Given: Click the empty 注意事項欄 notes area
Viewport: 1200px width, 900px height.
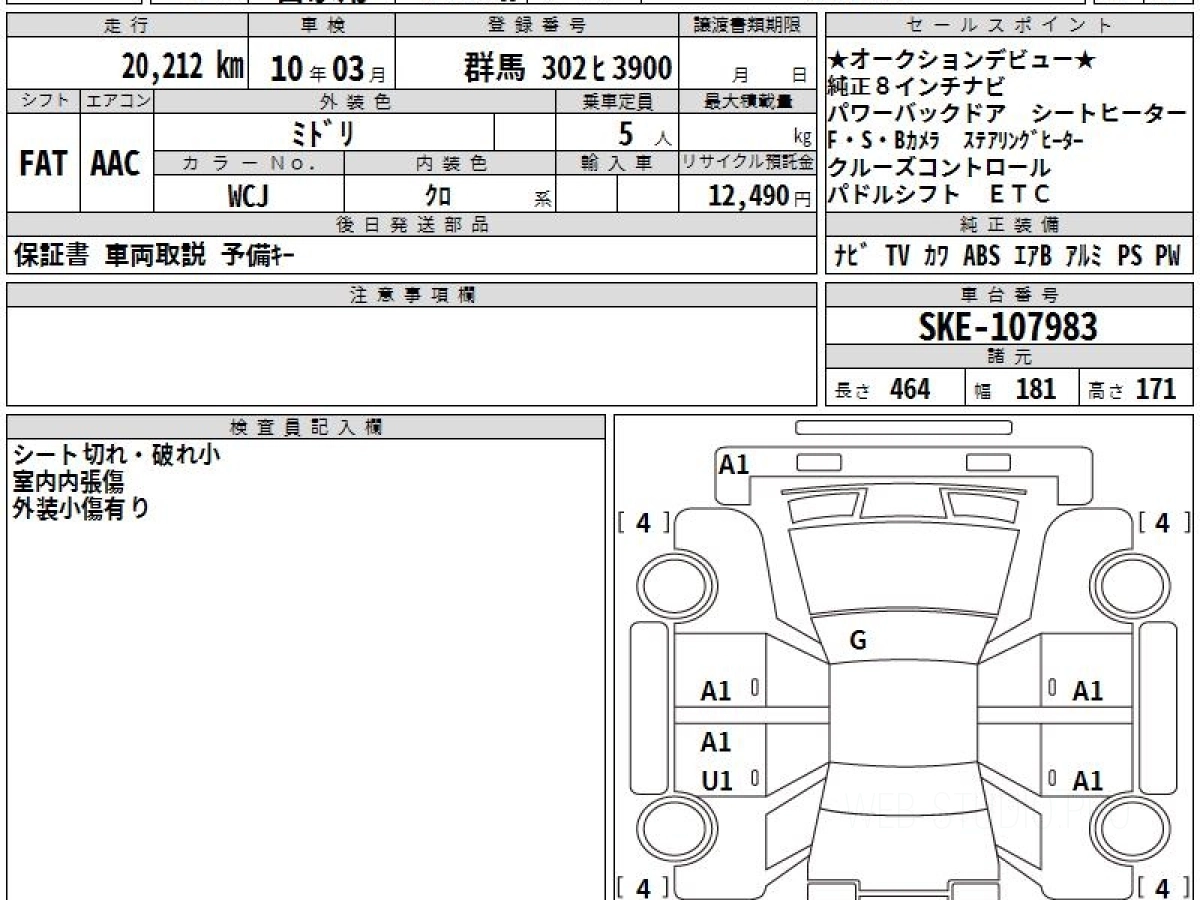Looking at the screenshot, I should [411, 355].
